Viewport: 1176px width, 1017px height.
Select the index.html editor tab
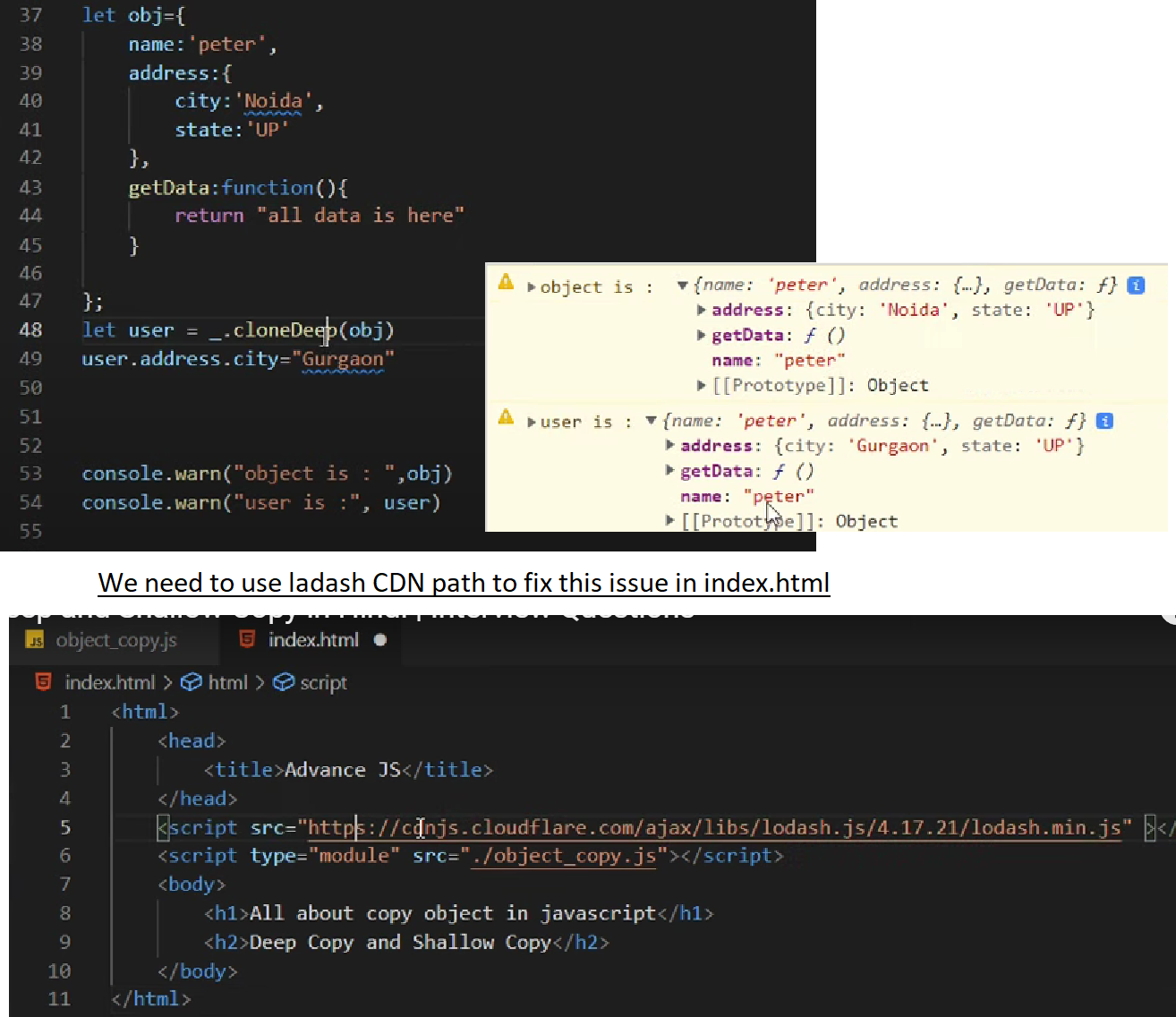coord(312,640)
